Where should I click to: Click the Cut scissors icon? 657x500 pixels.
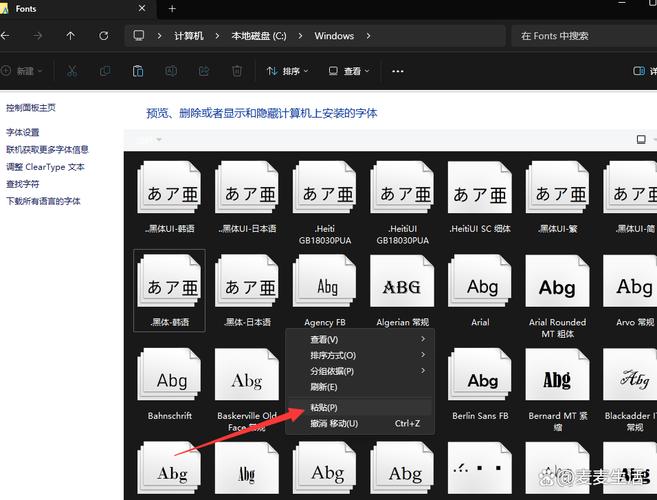pyautogui.click(x=73, y=72)
